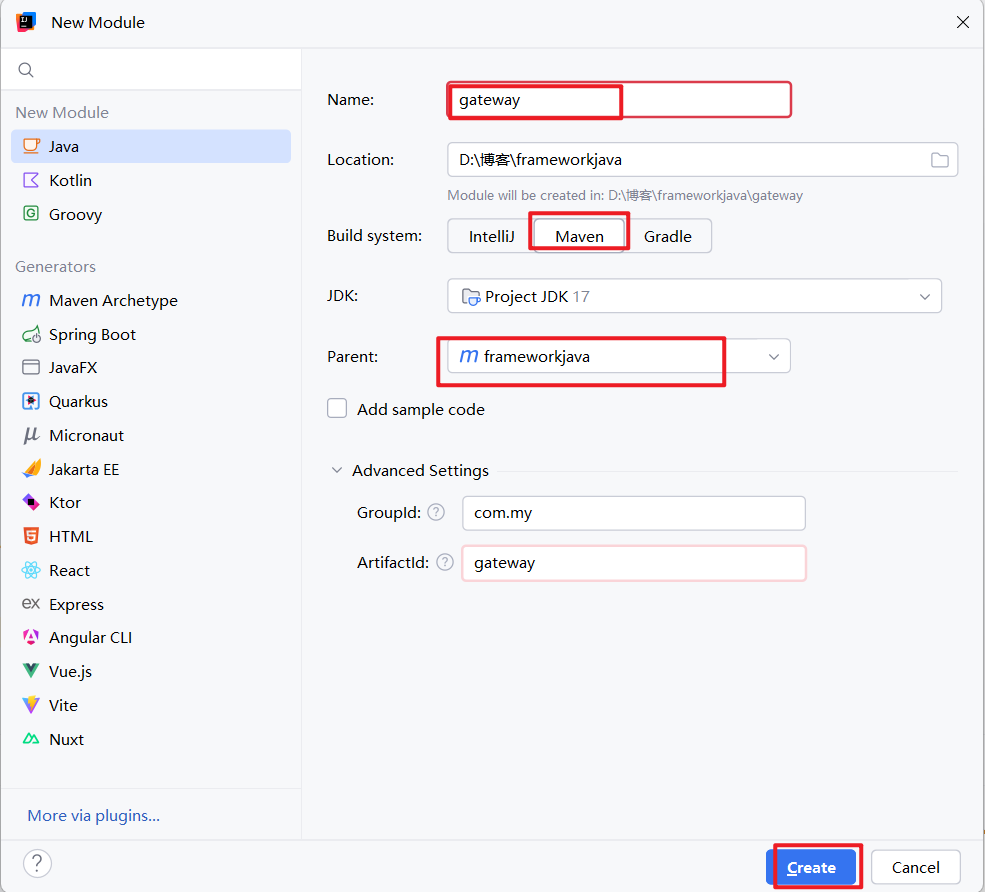Click the Name input field
This screenshot has width=985, height=892.
619,100
